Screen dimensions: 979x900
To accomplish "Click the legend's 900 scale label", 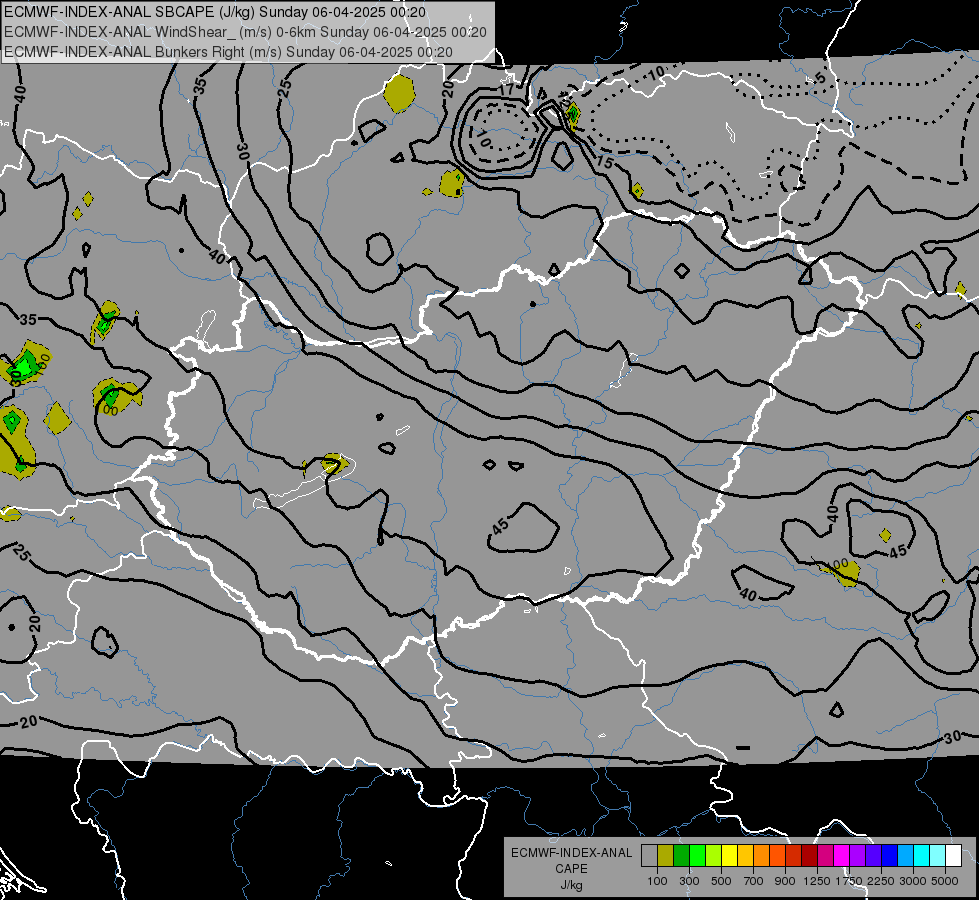I will click(785, 881).
